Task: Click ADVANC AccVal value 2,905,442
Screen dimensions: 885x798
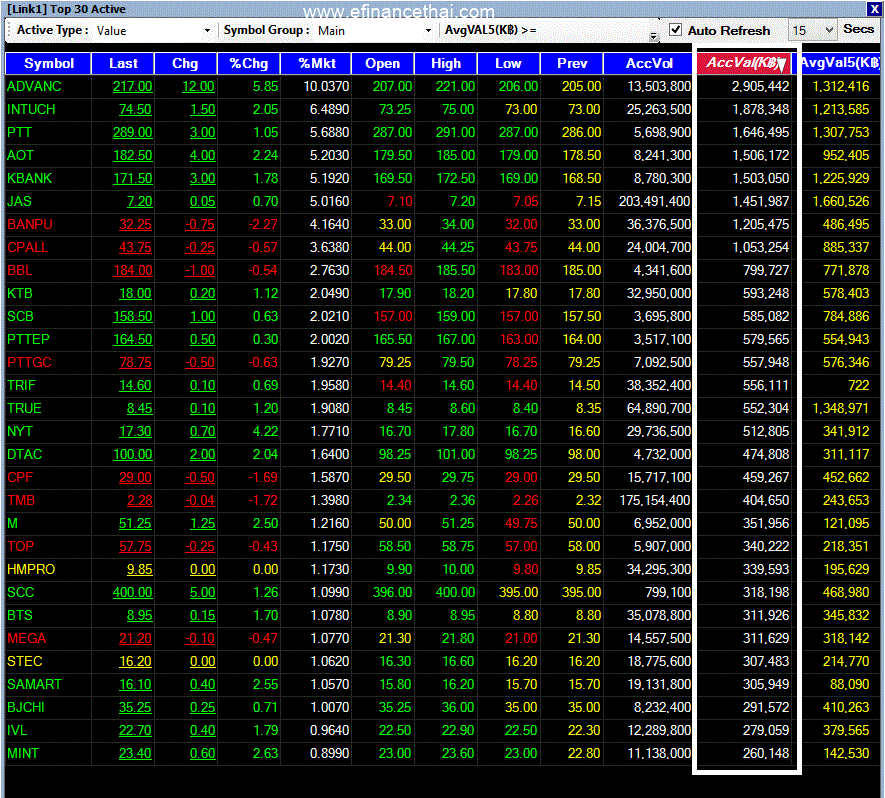Action: 760,86
